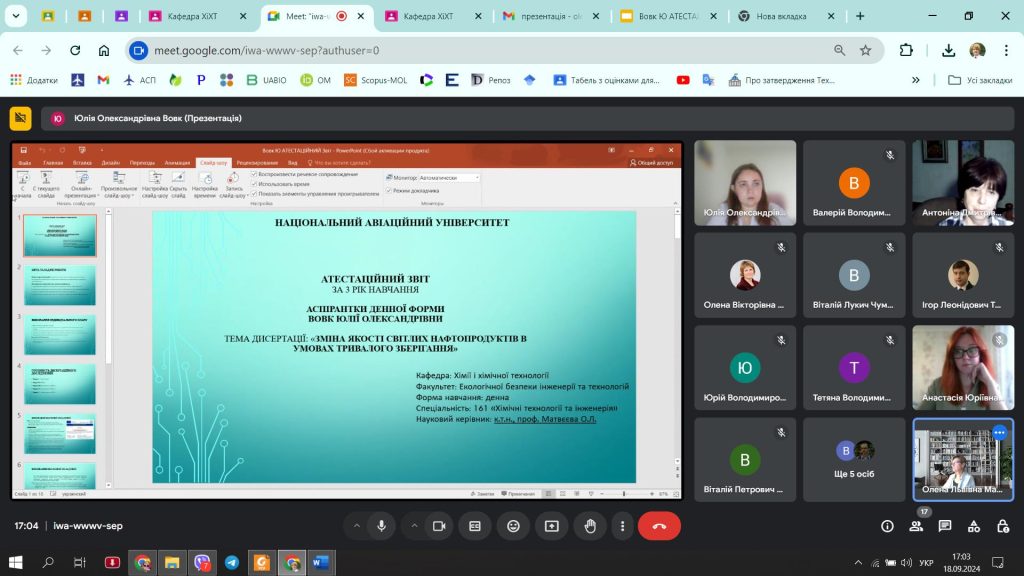
Task: Expand the camera video settings chevron
Action: pyautogui.click(x=414, y=526)
